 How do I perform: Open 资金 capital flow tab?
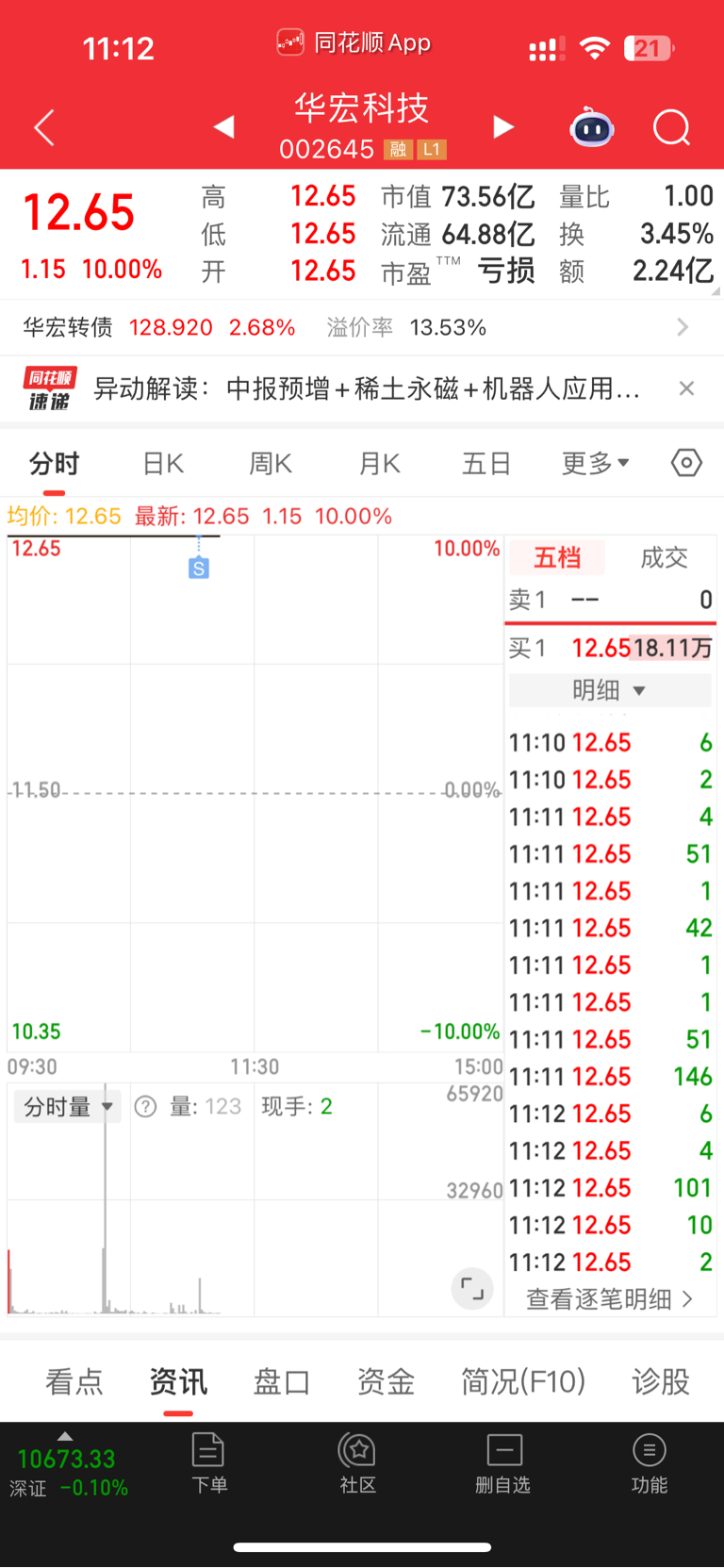(x=386, y=1381)
